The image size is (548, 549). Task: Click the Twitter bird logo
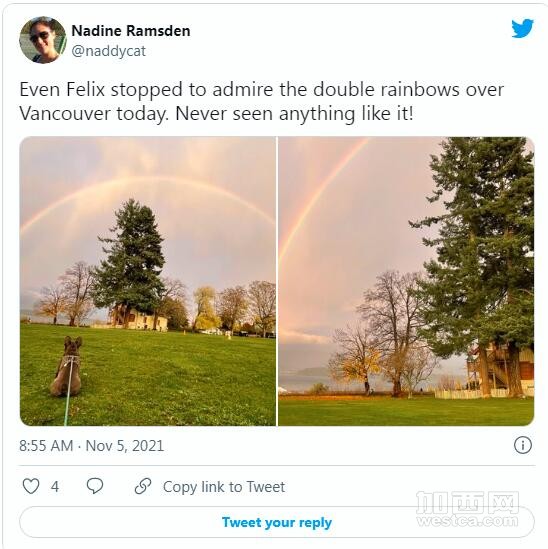[x=522, y=28]
